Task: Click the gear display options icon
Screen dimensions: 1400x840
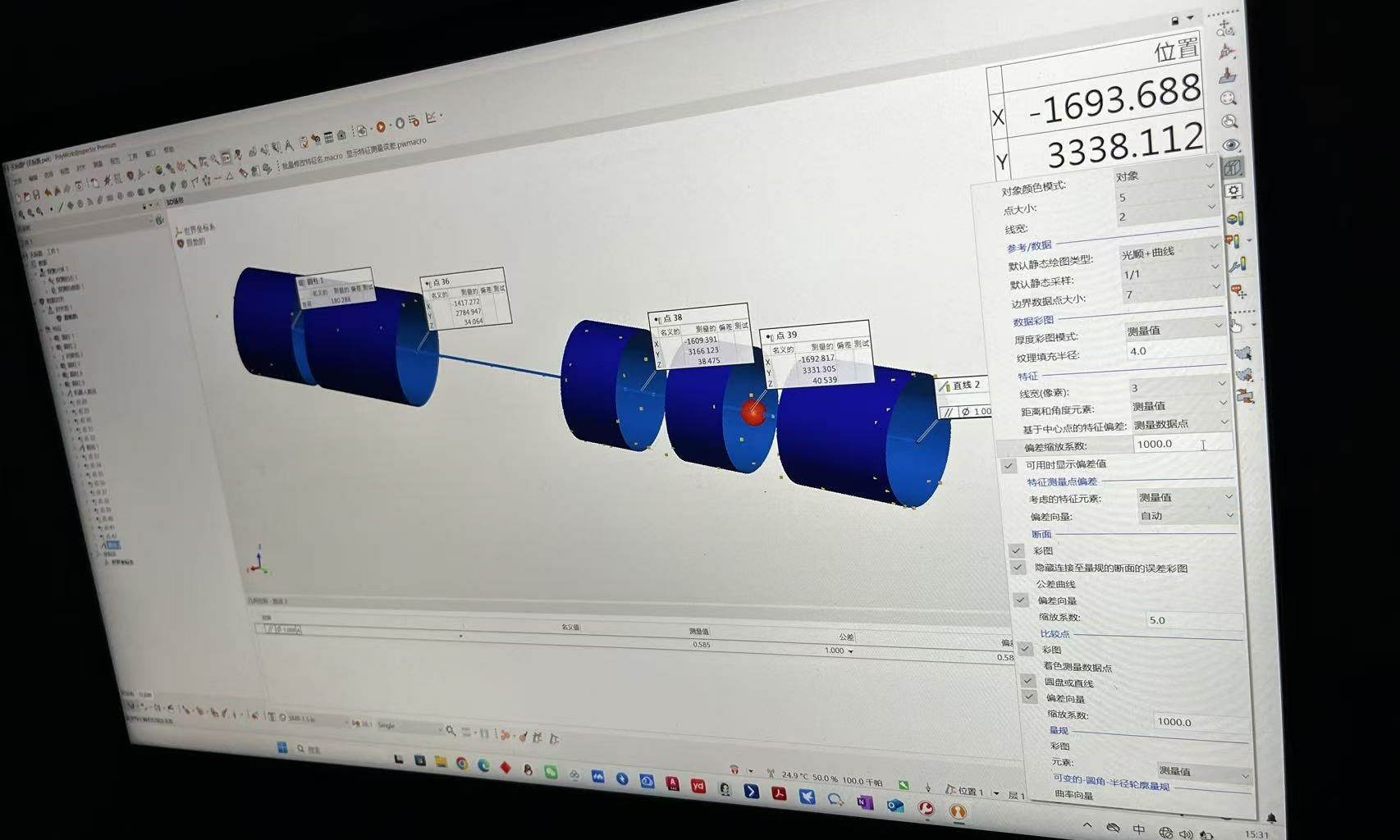Action: [x=1233, y=191]
